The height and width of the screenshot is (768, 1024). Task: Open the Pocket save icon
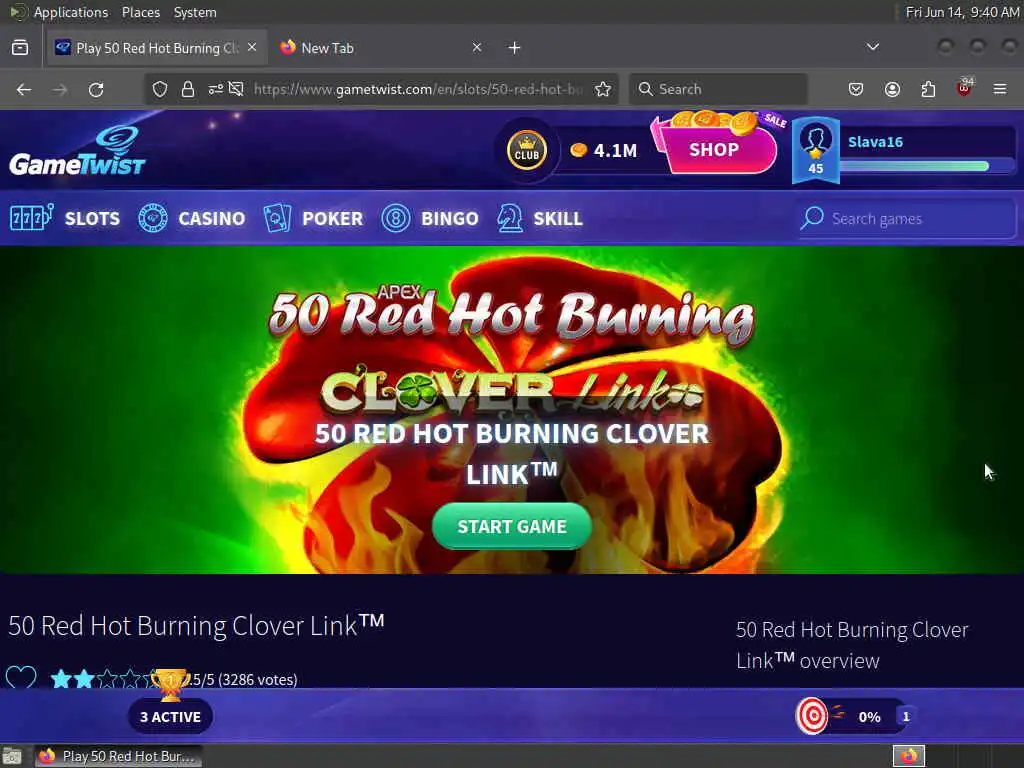[856, 89]
